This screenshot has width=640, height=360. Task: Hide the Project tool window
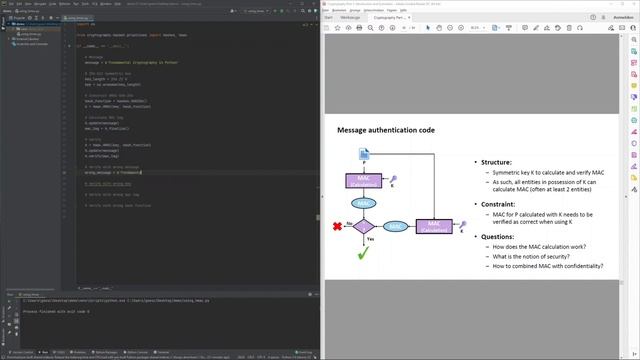58,18
